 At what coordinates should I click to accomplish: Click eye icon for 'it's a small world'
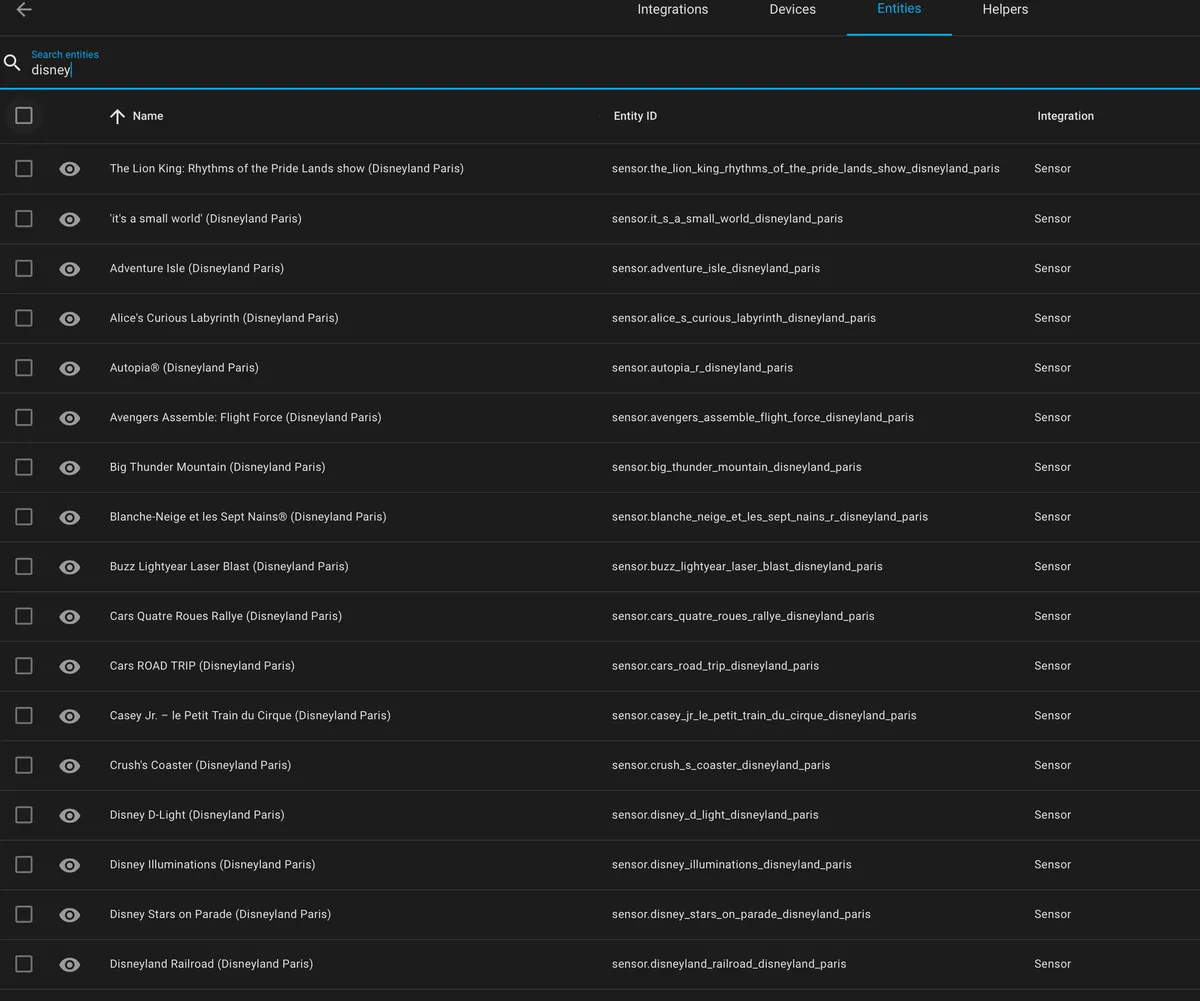pyautogui.click(x=69, y=219)
